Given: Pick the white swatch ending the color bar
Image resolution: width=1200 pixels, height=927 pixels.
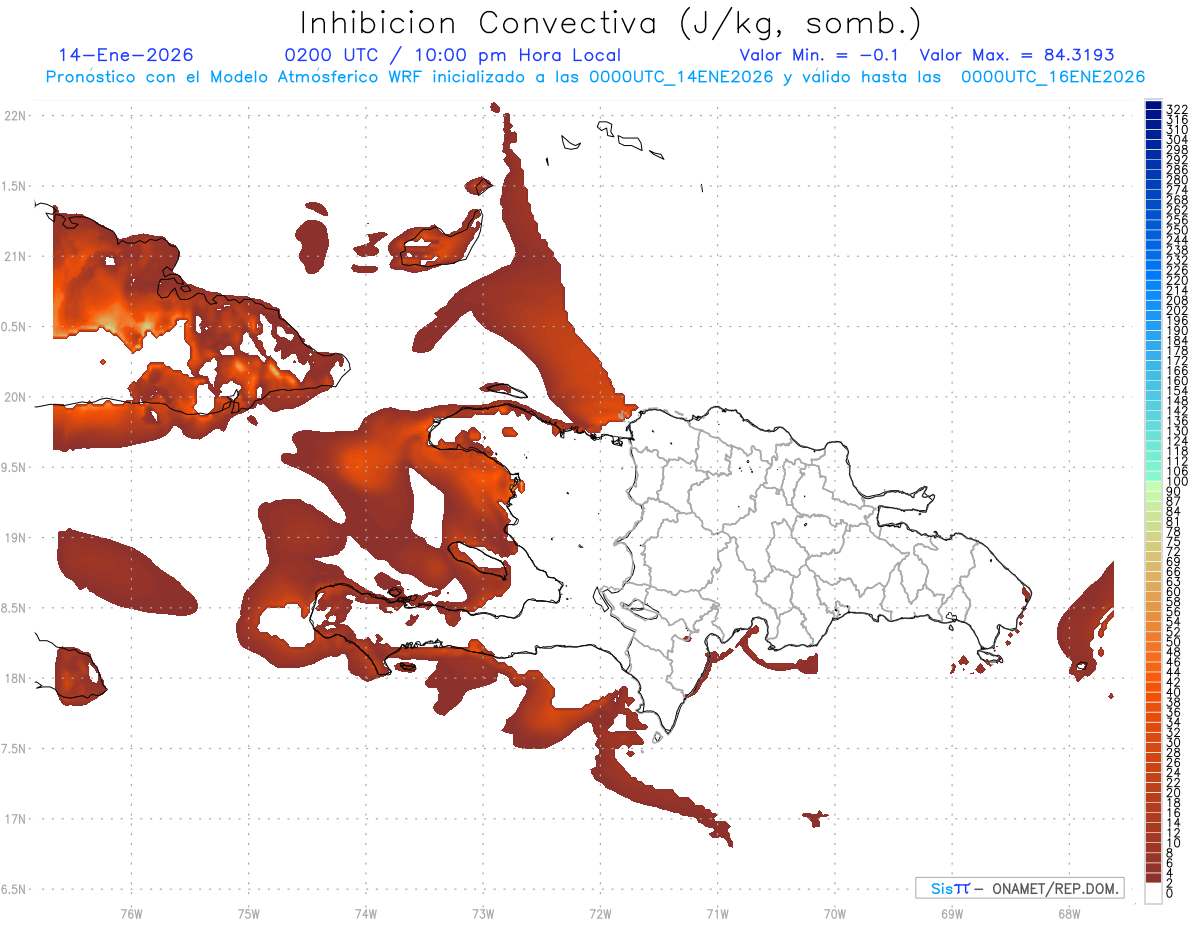Looking at the screenshot, I should 1153,892.
